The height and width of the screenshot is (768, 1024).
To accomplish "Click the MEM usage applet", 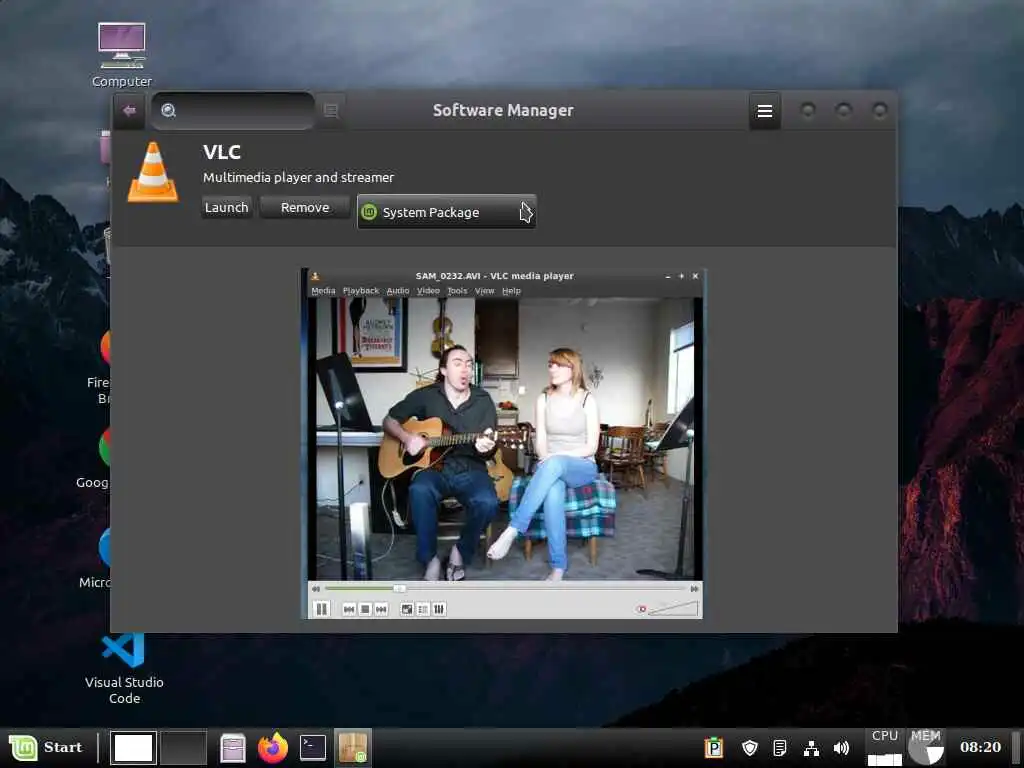I will (925, 748).
